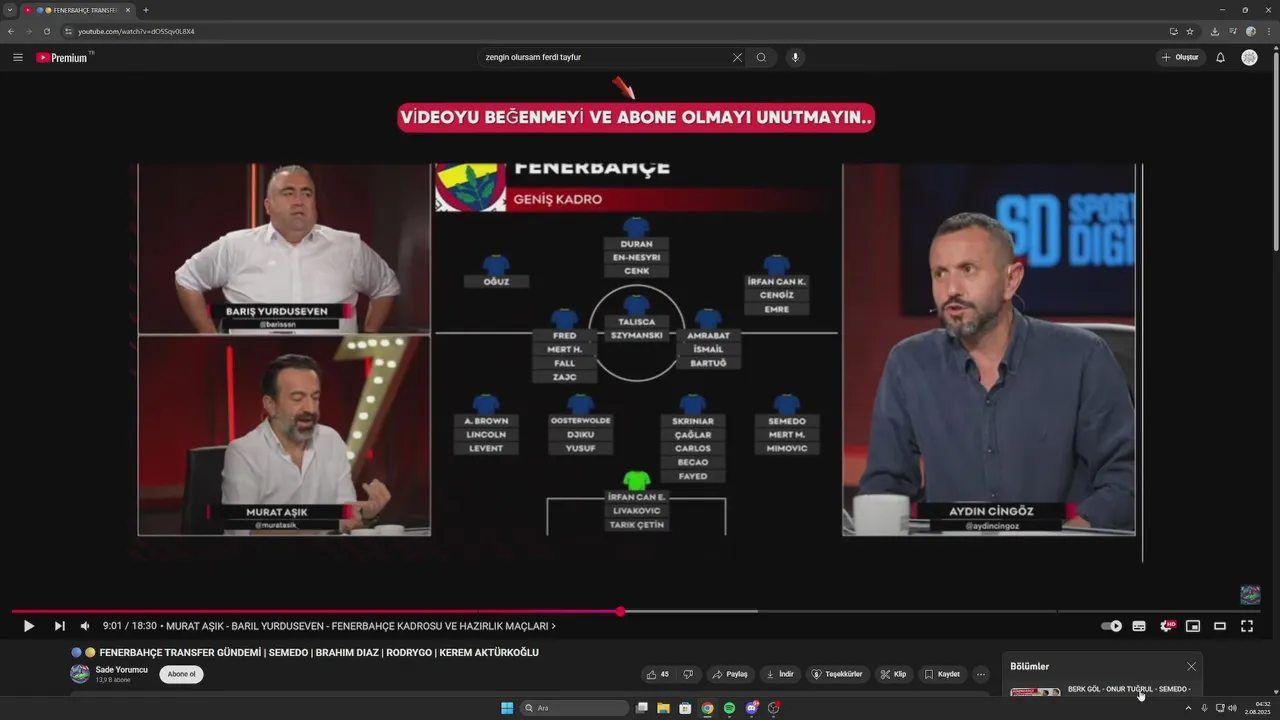Screen dimensions: 1280x720
Task: Switch to theater mode
Action: [1220, 626]
